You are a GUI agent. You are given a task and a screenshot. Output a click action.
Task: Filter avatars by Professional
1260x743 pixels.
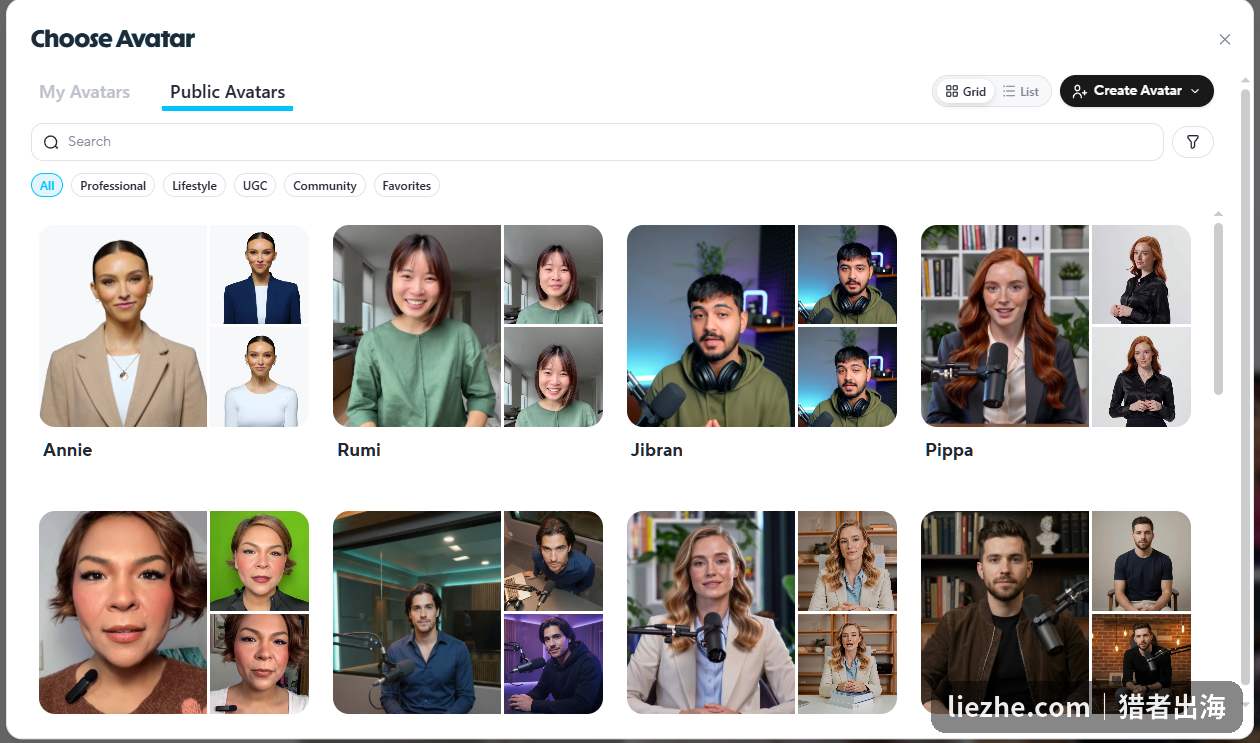coord(113,185)
